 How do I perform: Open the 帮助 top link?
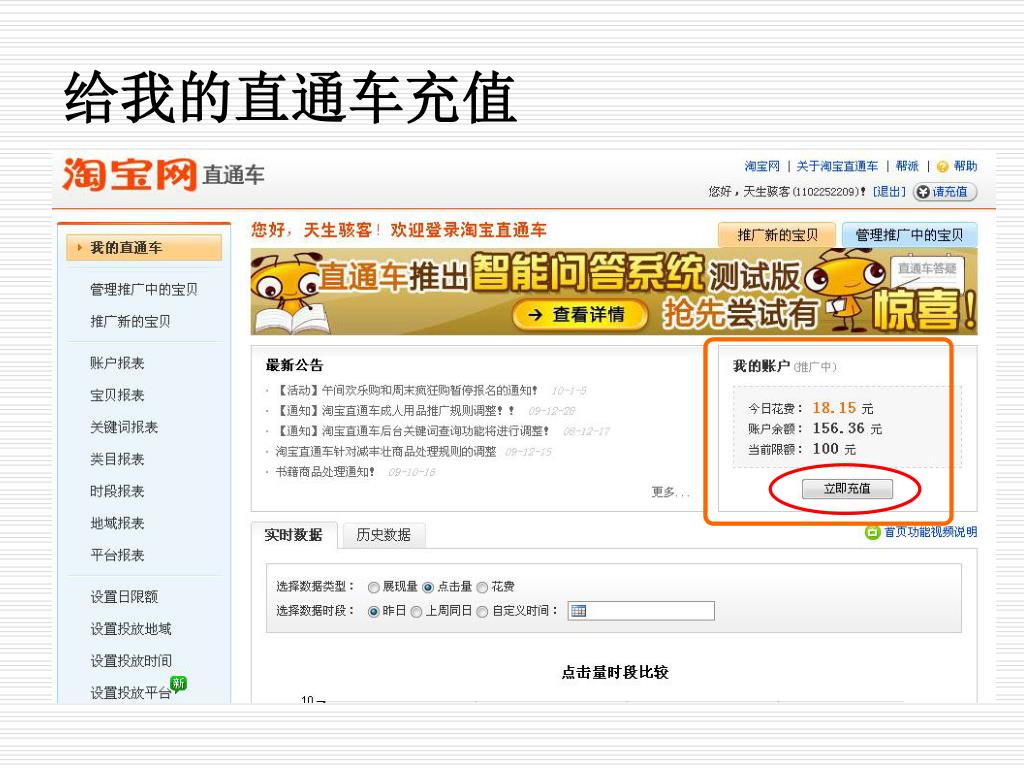click(965, 167)
